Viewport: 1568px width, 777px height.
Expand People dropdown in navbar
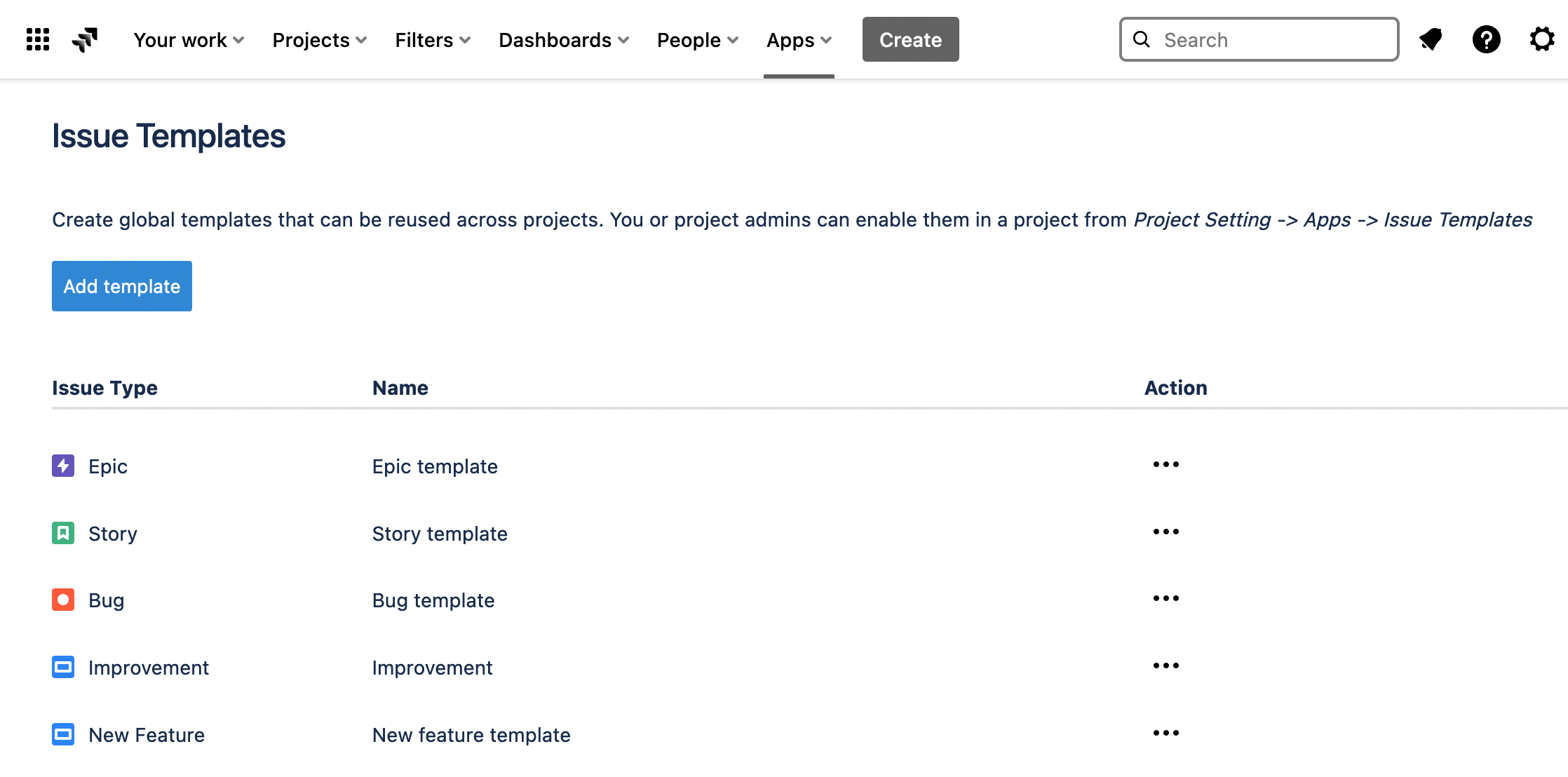coord(697,40)
